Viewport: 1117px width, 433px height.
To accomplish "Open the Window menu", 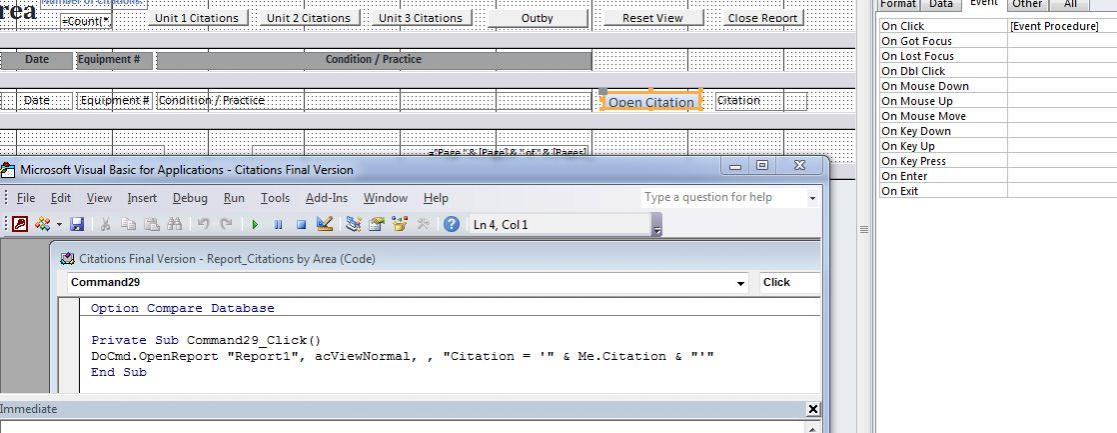I will pos(385,198).
